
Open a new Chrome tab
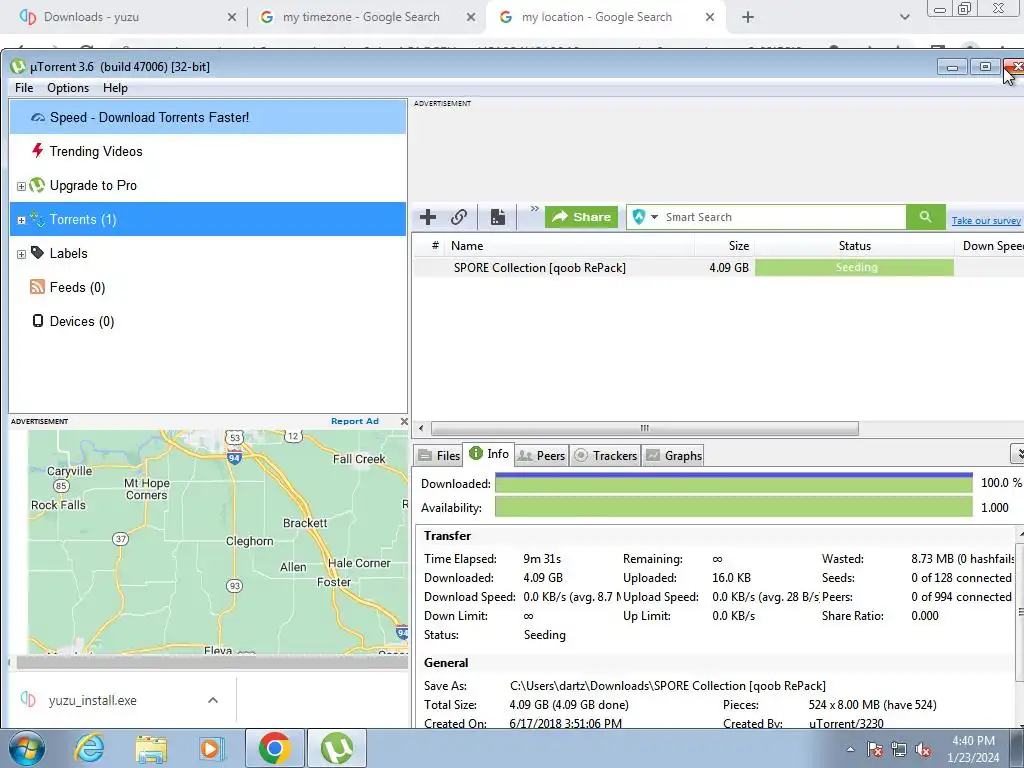coord(748,17)
